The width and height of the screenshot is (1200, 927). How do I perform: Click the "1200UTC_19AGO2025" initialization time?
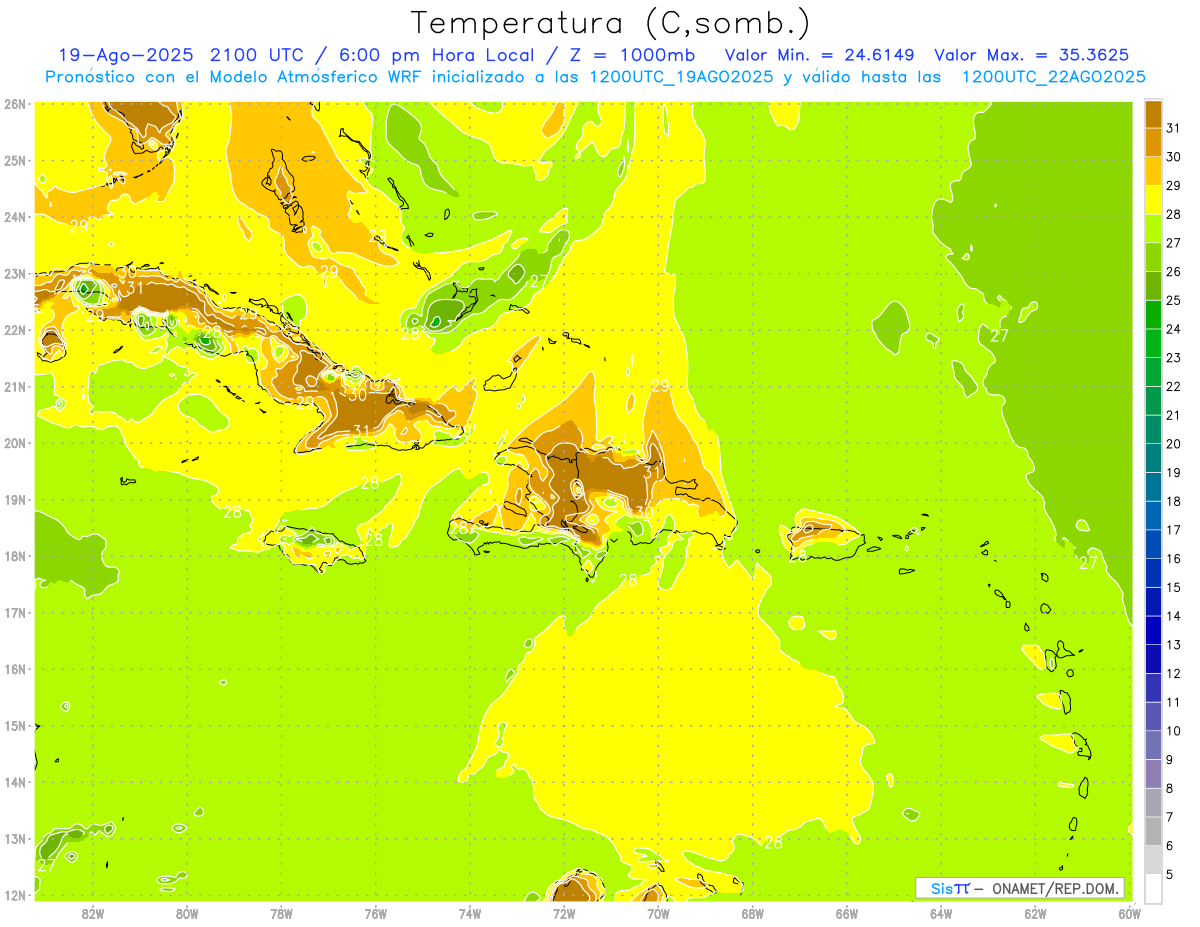tap(682, 77)
